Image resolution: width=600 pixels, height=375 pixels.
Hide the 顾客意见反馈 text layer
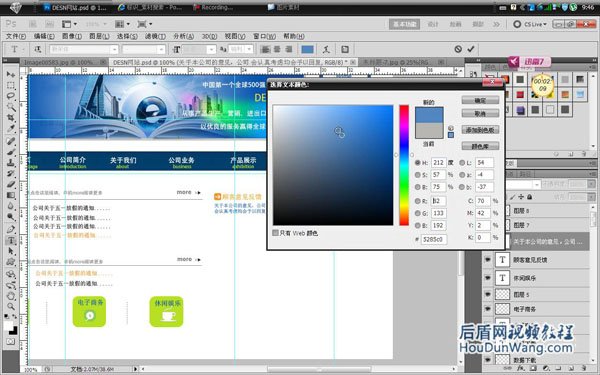click(488, 259)
